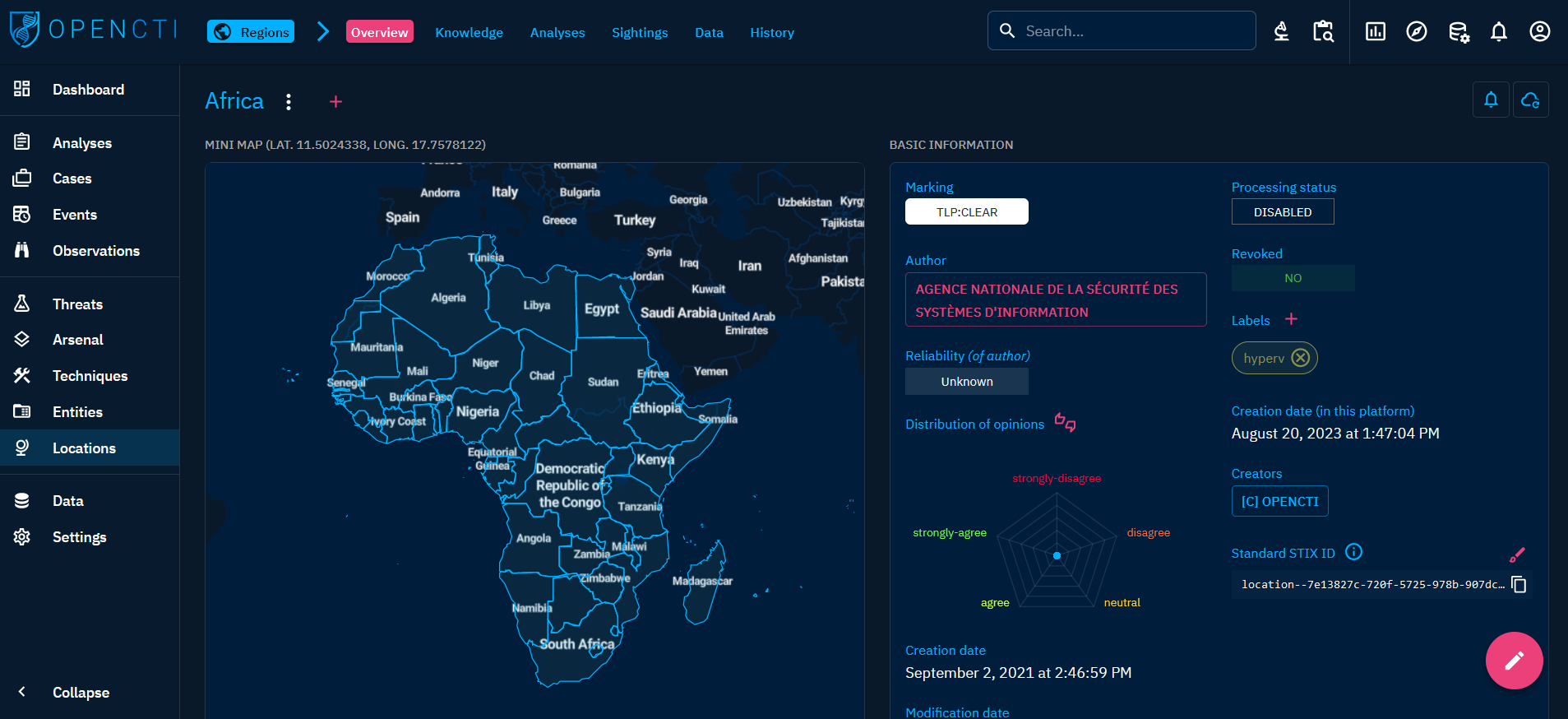Open the user profile account icon
This screenshot has height=719, width=1568.
tap(1539, 32)
